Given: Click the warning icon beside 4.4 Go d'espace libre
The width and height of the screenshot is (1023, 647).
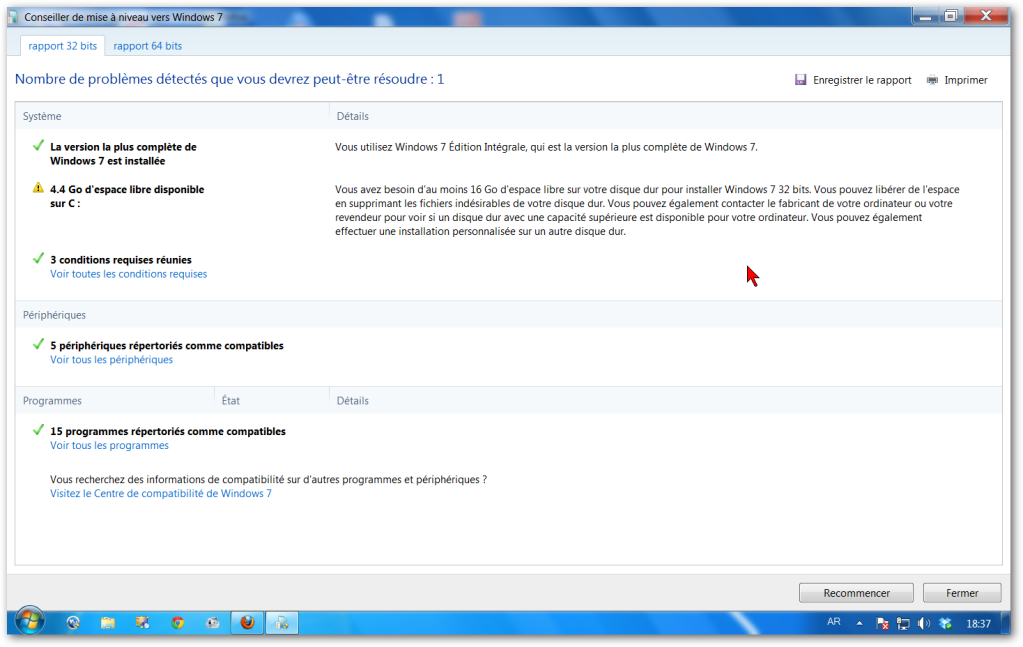Looking at the screenshot, I should 38,188.
